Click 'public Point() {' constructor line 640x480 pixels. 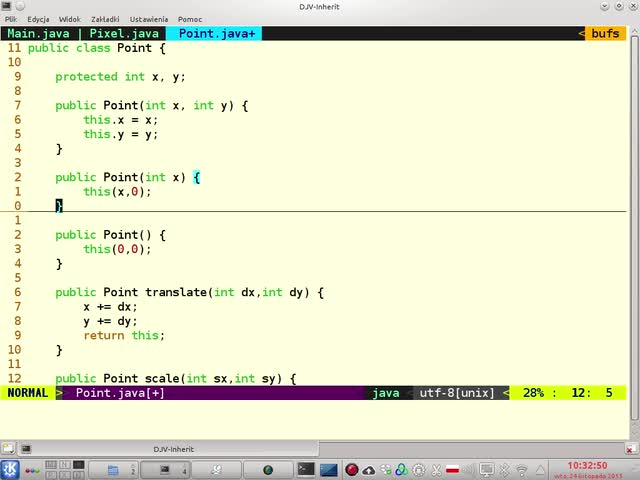pyautogui.click(x=110, y=235)
